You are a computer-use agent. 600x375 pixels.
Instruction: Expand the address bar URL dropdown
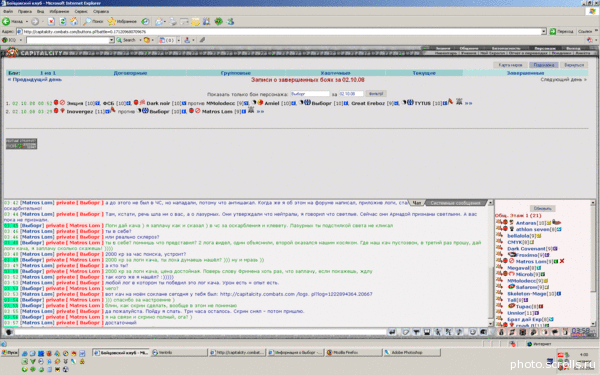pyautogui.click(x=543, y=31)
